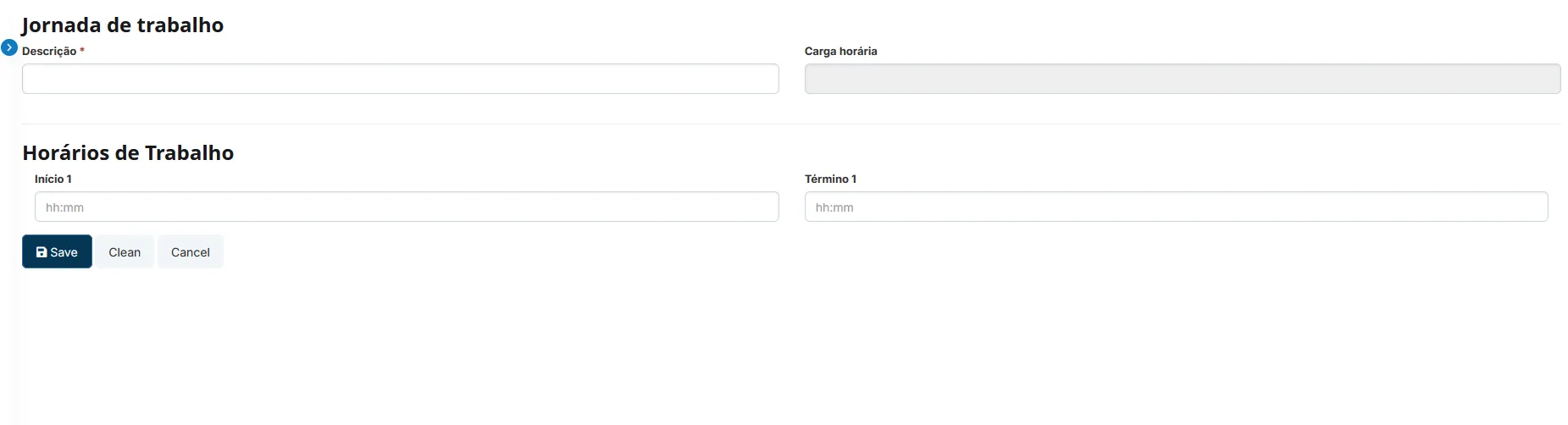The height and width of the screenshot is (425, 1568).
Task: Expand the sidebar with the blue chevron
Action: (9, 47)
